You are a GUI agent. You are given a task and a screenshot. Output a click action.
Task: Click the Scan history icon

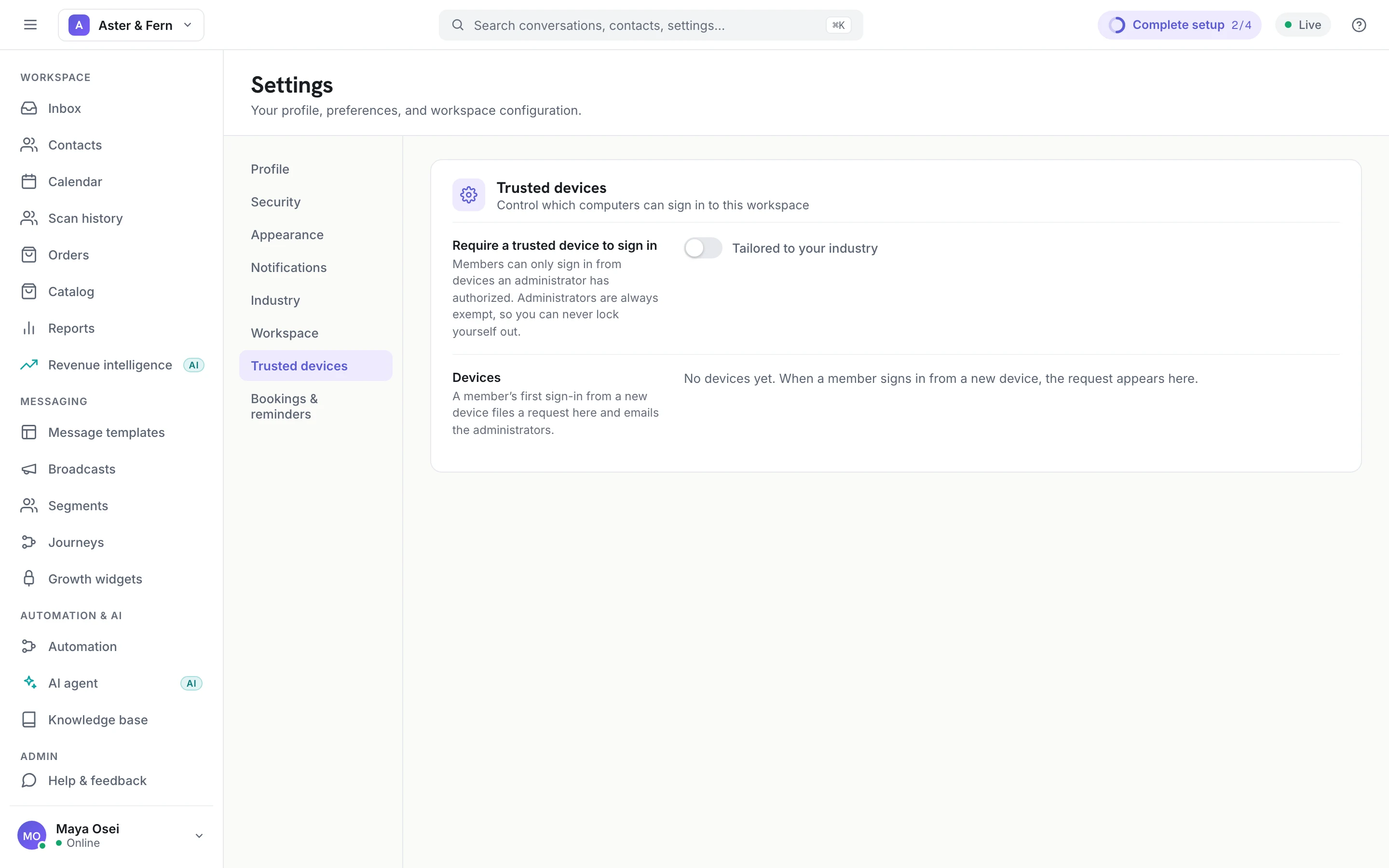coord(29,218)
